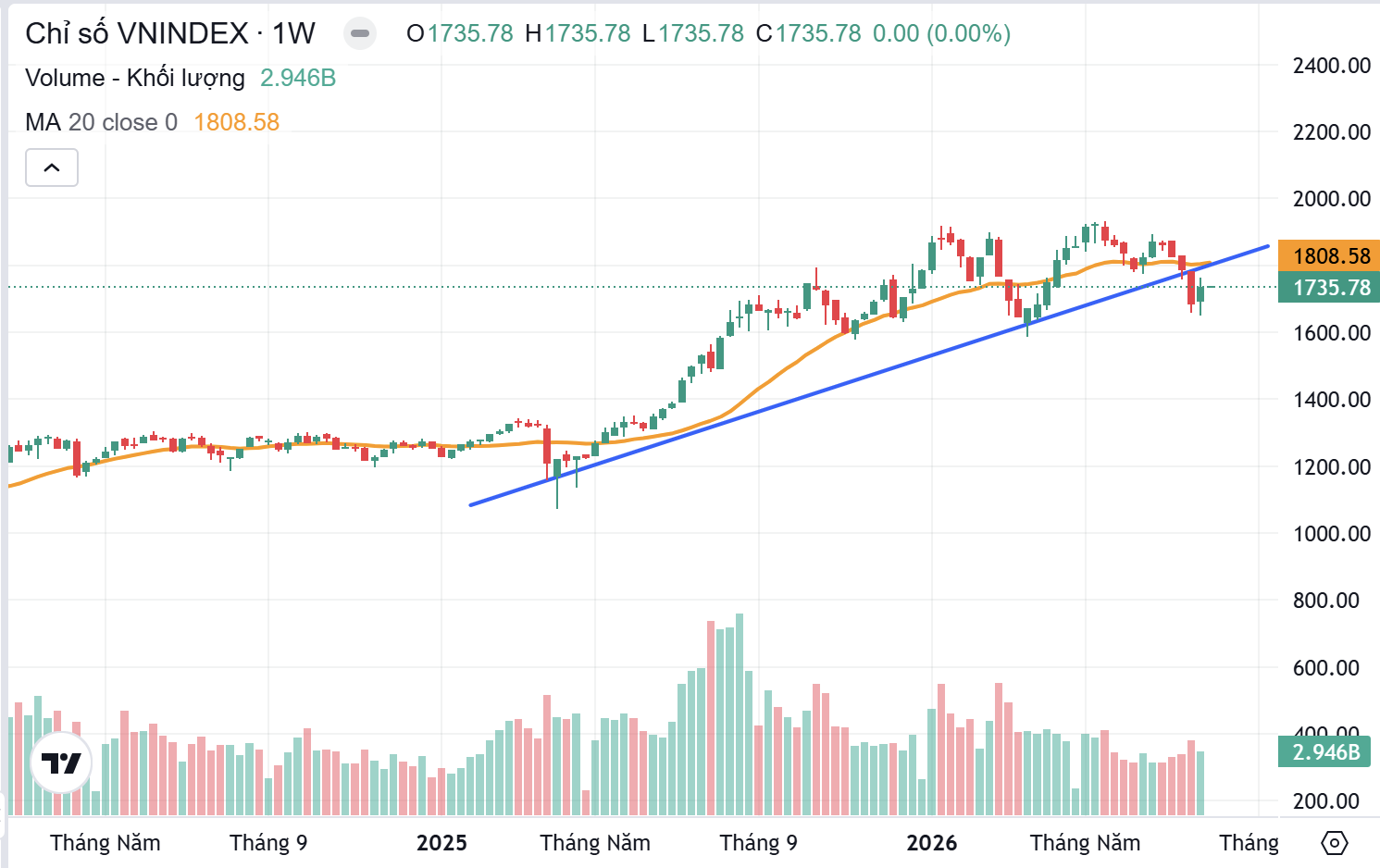This screenshot has width=1380, height=868.
Task: Click the Low value L1735.78 in the header
Action: pos(693,34)
